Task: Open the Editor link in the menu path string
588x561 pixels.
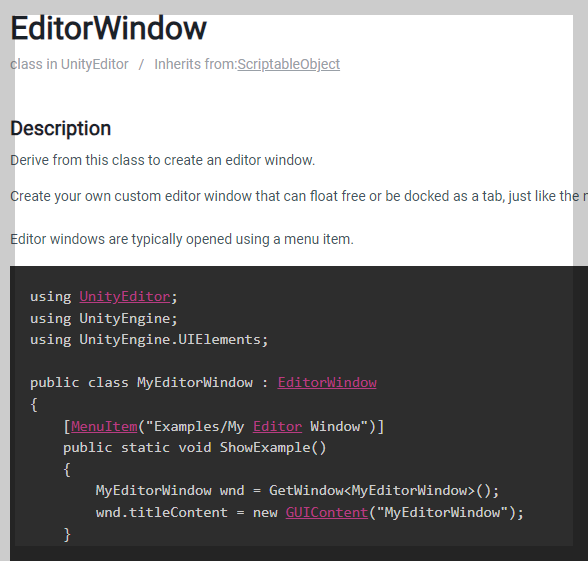Action: pyautogui.click(x=278, y=426)
